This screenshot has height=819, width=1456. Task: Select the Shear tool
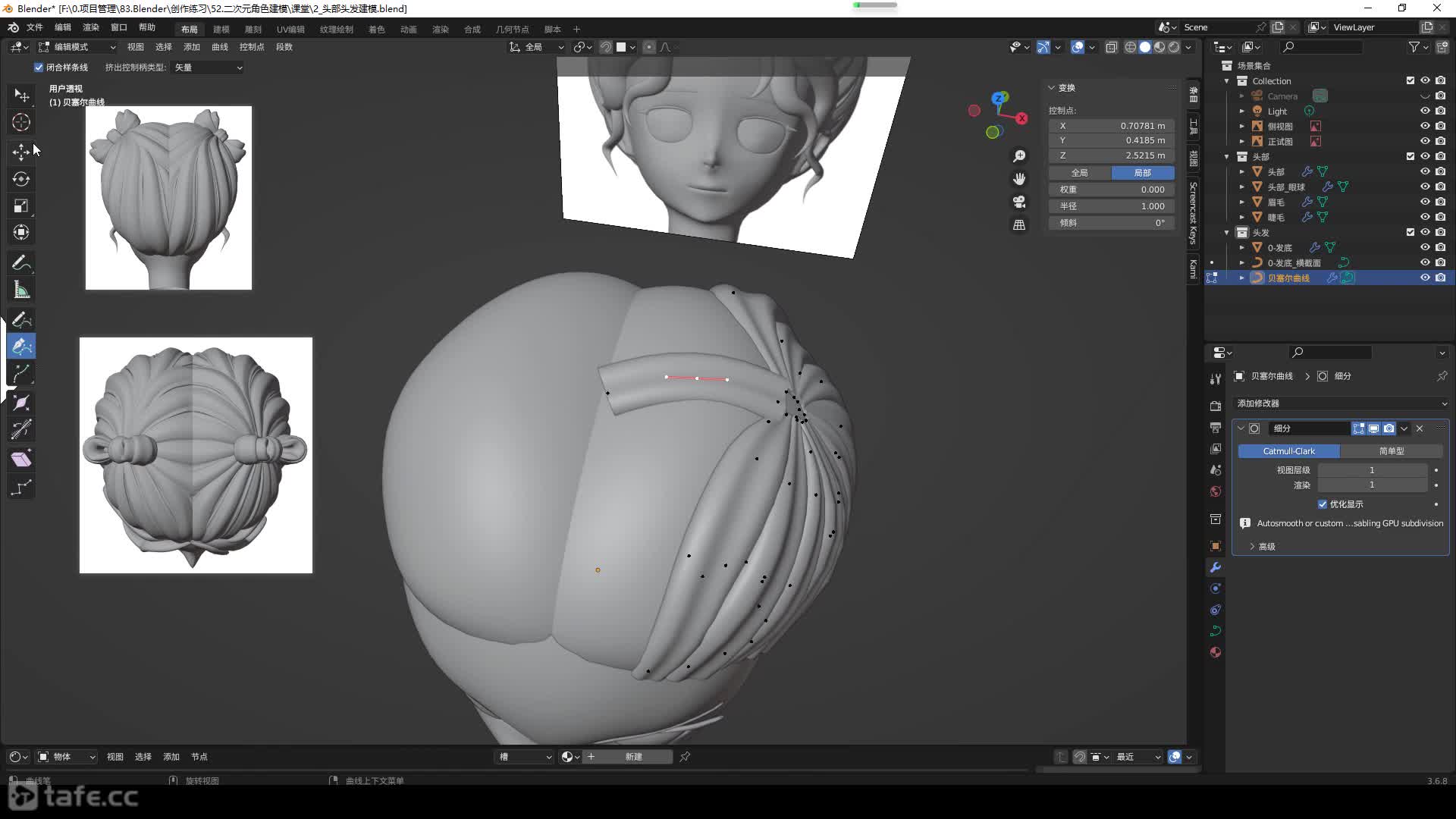(21, 459)
